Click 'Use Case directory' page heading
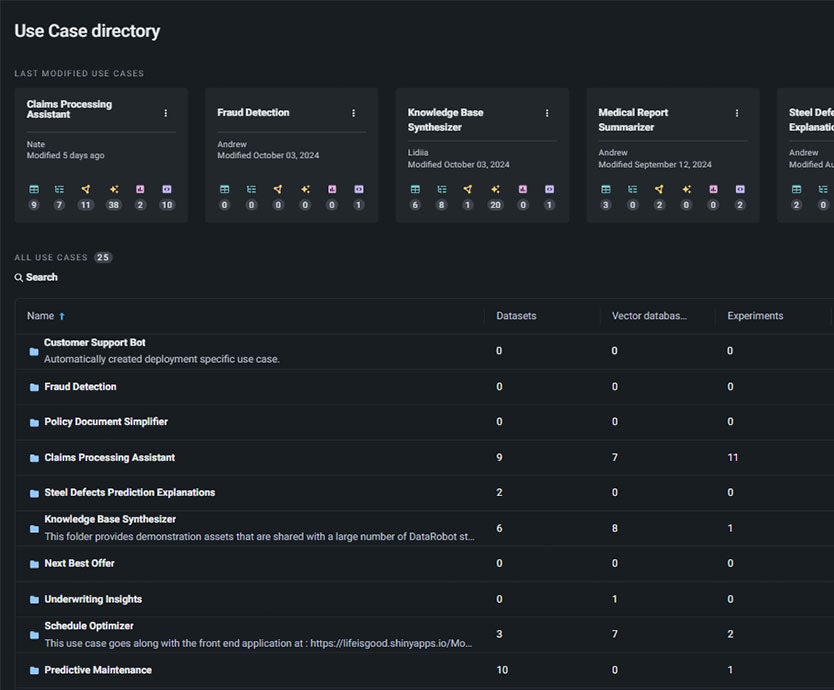834x690 pixels. pos(87,31)
